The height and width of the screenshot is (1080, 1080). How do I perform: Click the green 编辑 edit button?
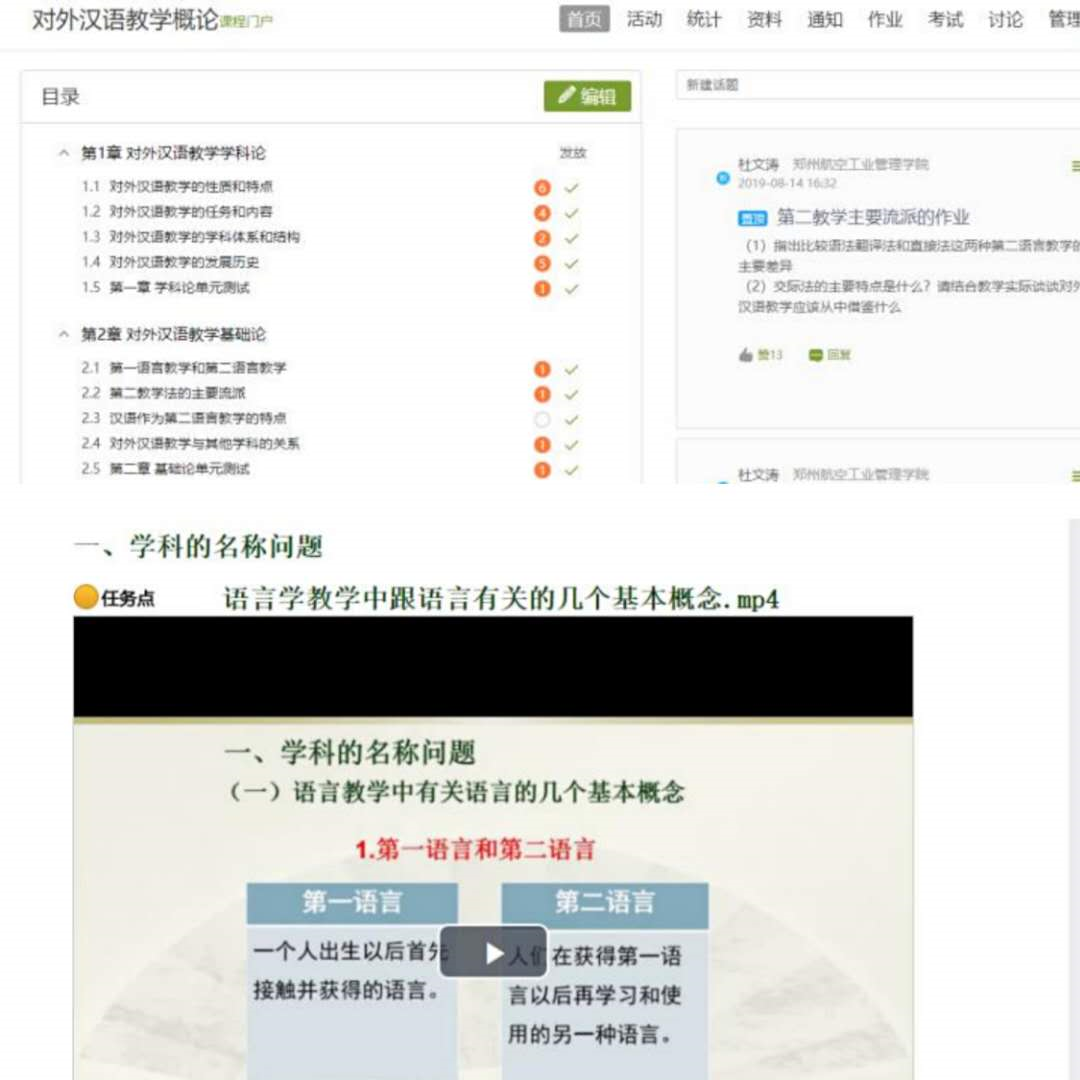[587, 96]
